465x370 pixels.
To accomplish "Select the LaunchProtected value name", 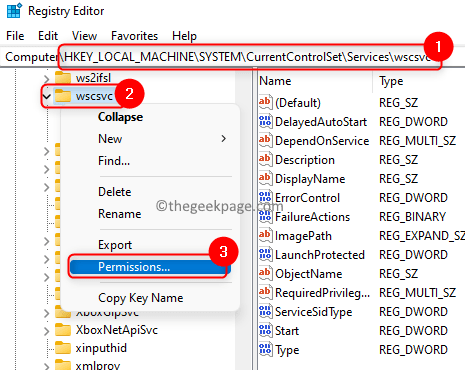I will pyautogui.click(x=320, y=255).
